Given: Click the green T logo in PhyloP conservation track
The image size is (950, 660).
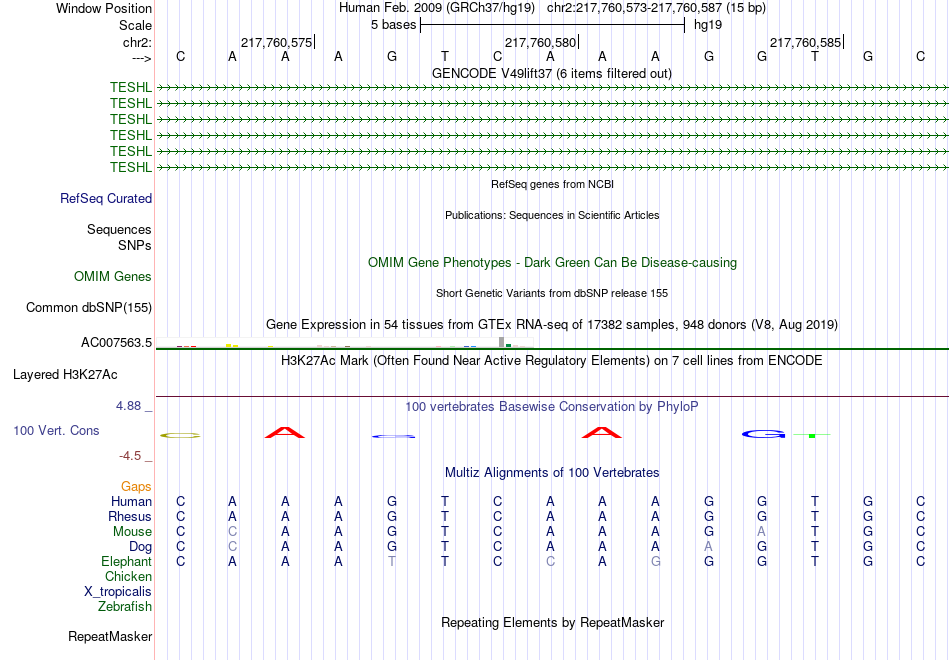Looking at the screenshot, I should click(812, 435).
